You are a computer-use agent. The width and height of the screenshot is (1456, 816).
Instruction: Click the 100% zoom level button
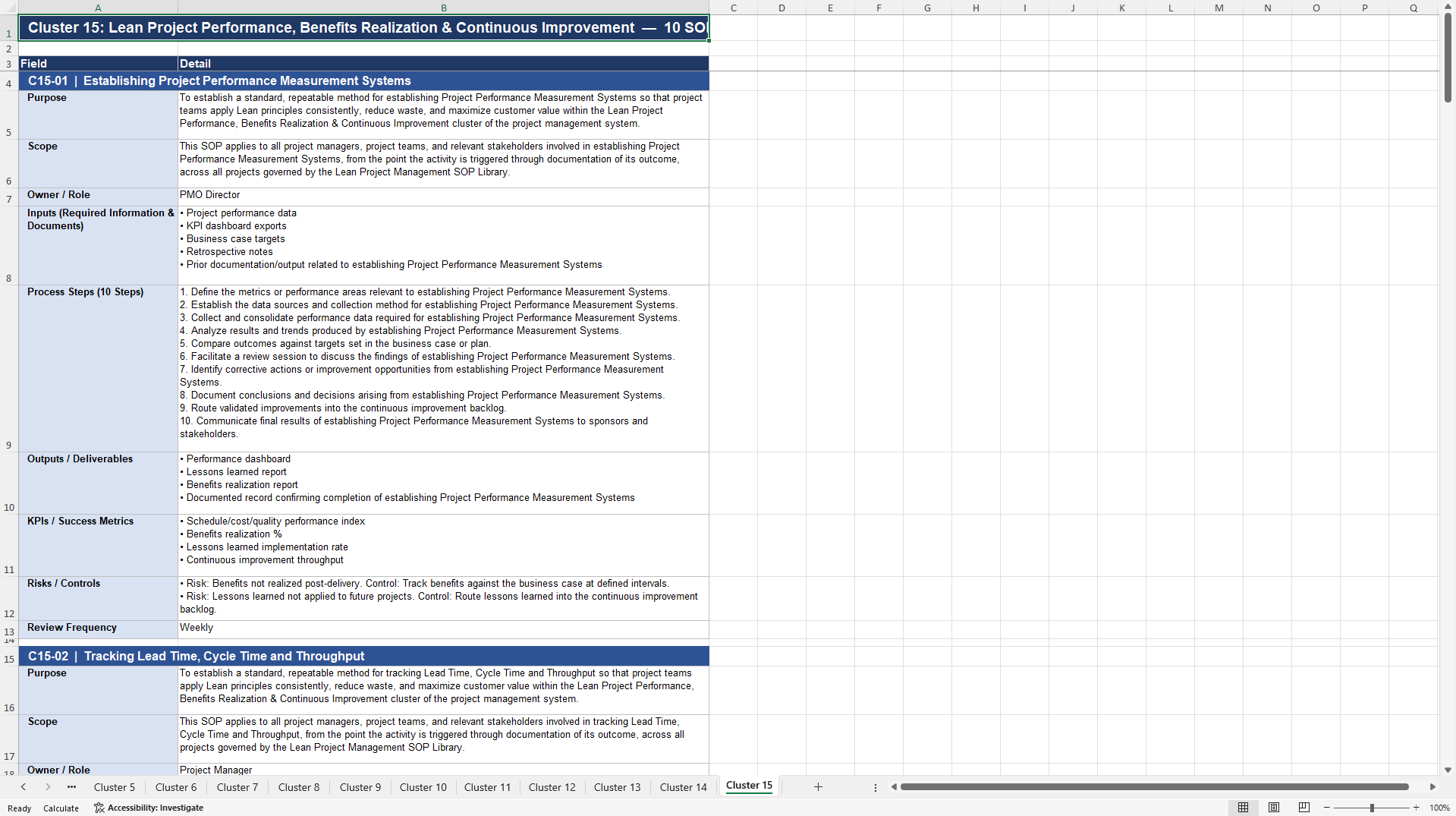point(1439,808)
